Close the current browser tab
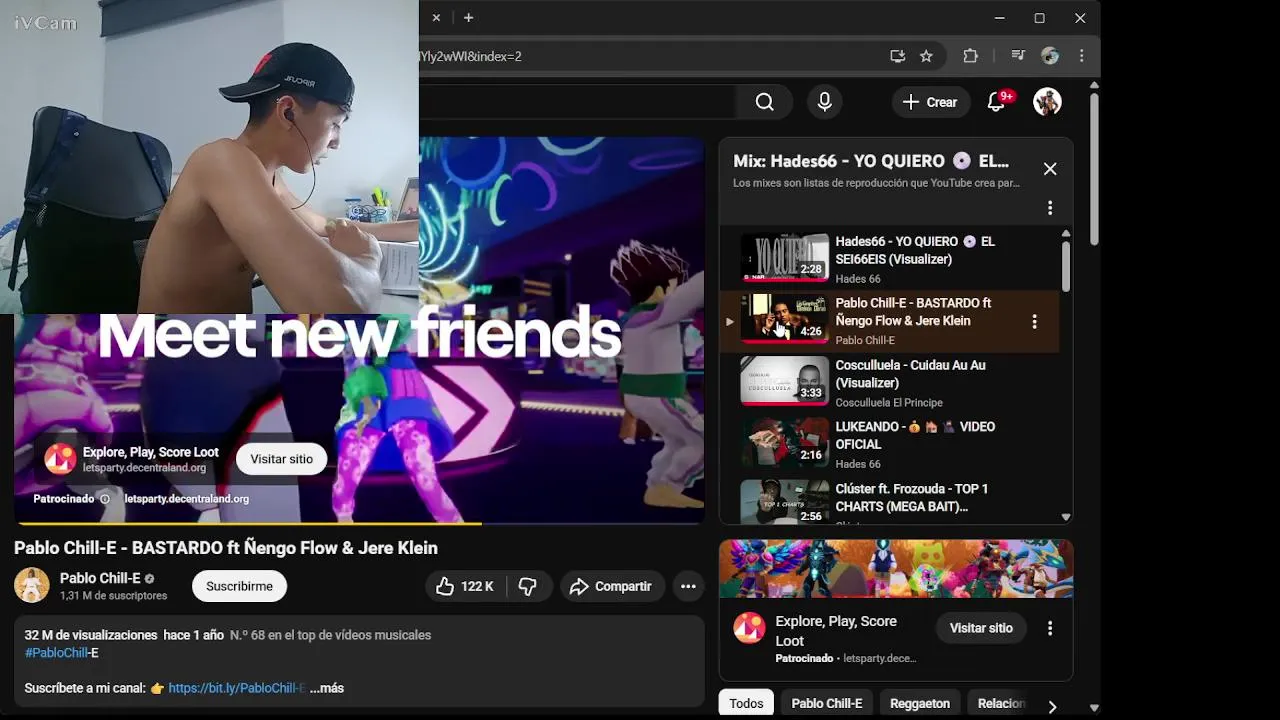 [436, 17]
